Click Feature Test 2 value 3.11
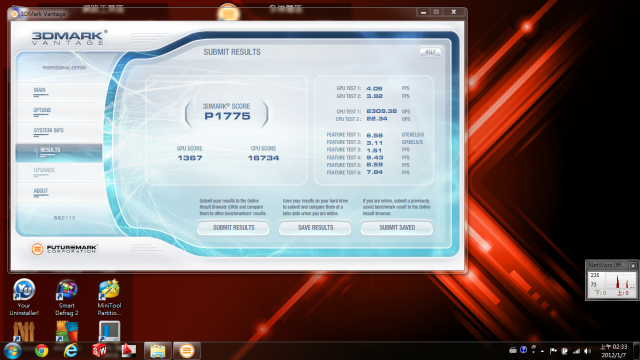 click(x=374, y=142)
